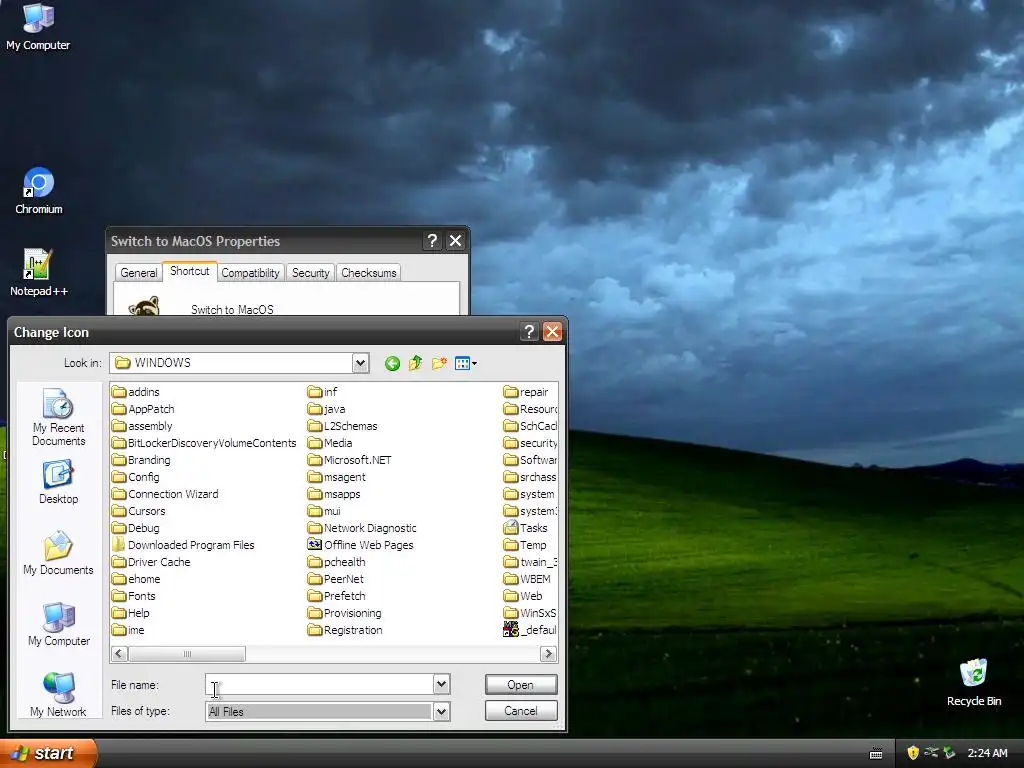Go up one folder level

click(415, 363)
